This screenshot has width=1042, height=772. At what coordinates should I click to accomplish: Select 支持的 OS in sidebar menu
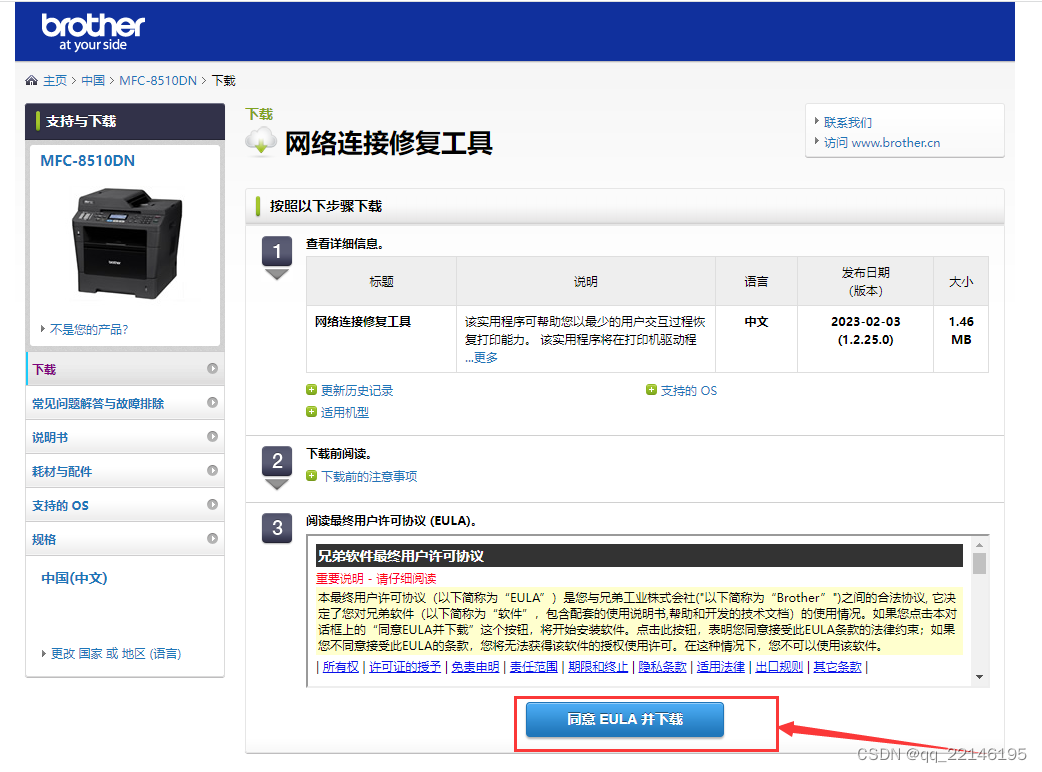click(125, 505)
